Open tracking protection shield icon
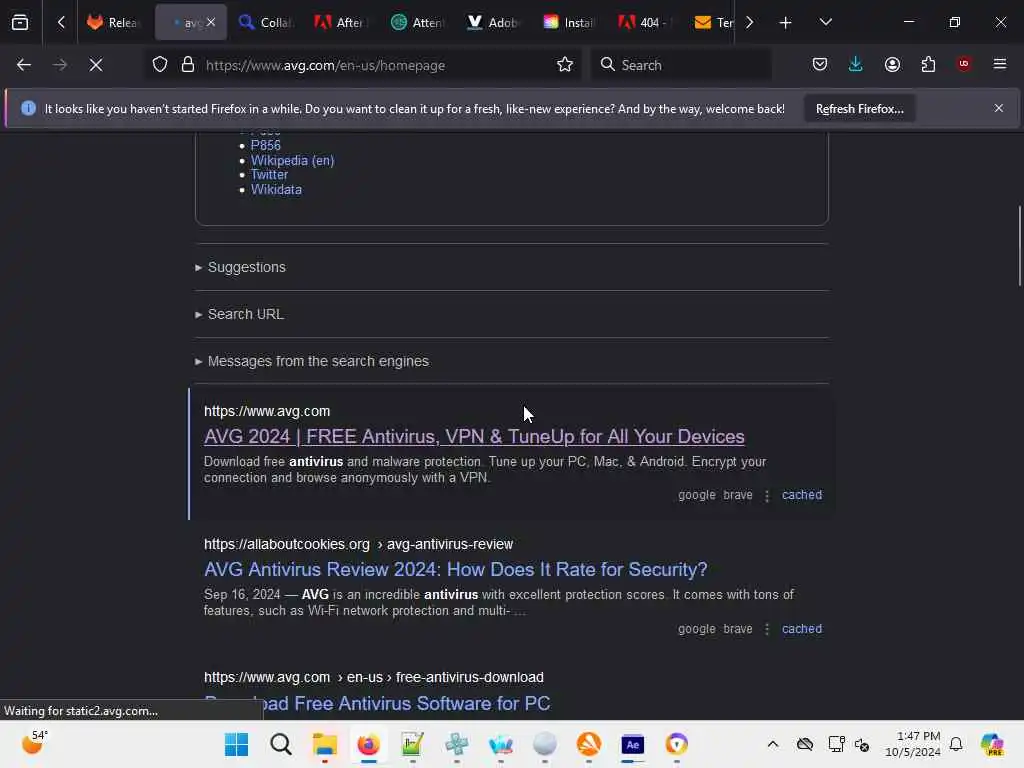 tap(160, 65)
